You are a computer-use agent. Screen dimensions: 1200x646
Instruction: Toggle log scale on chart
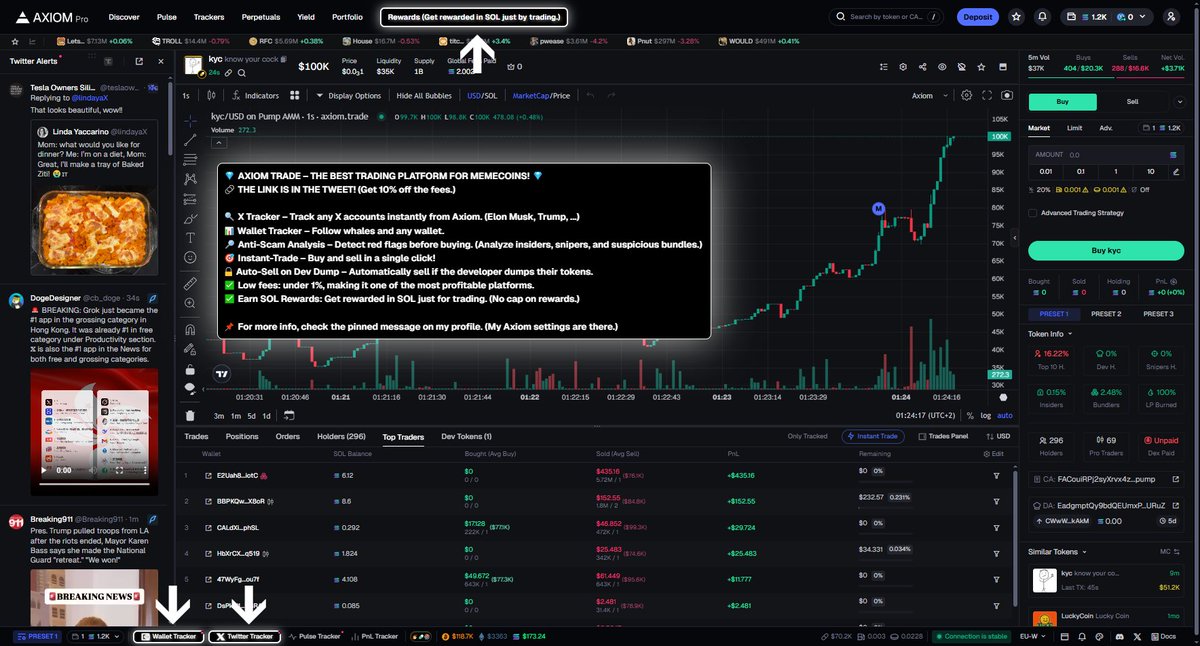pos(986,415)
